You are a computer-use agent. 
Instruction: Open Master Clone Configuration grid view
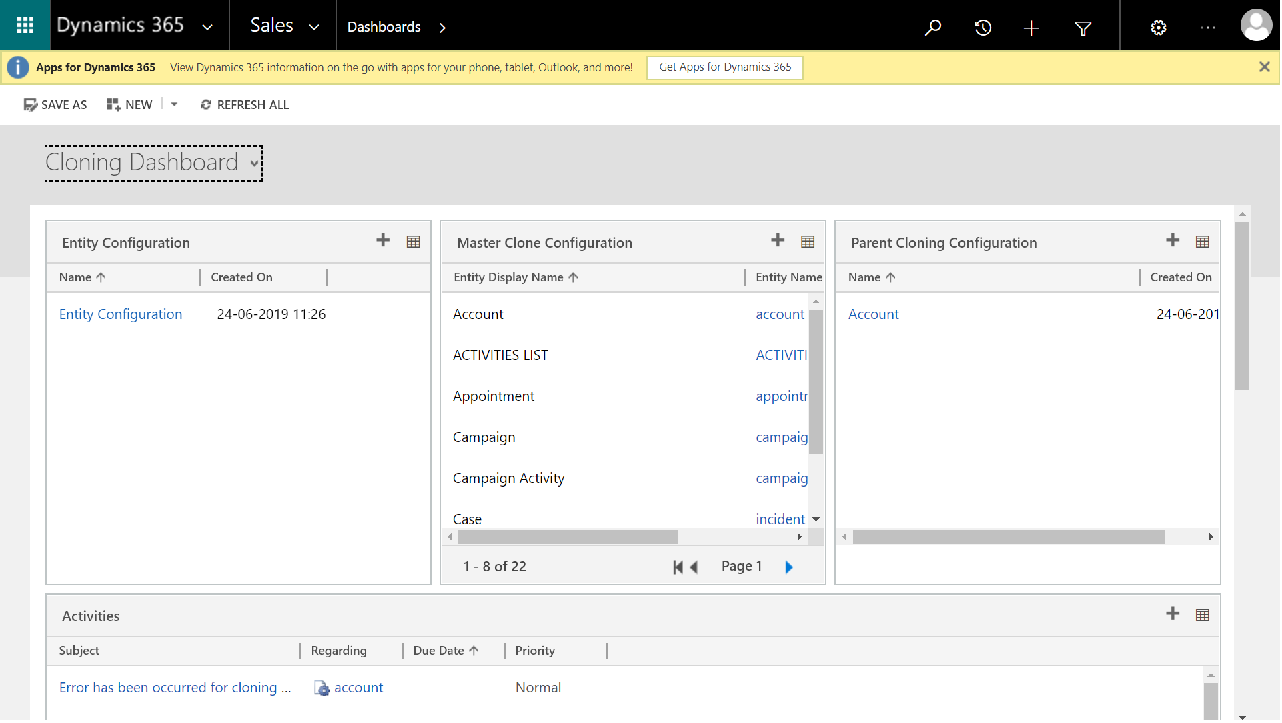point(808,241)
